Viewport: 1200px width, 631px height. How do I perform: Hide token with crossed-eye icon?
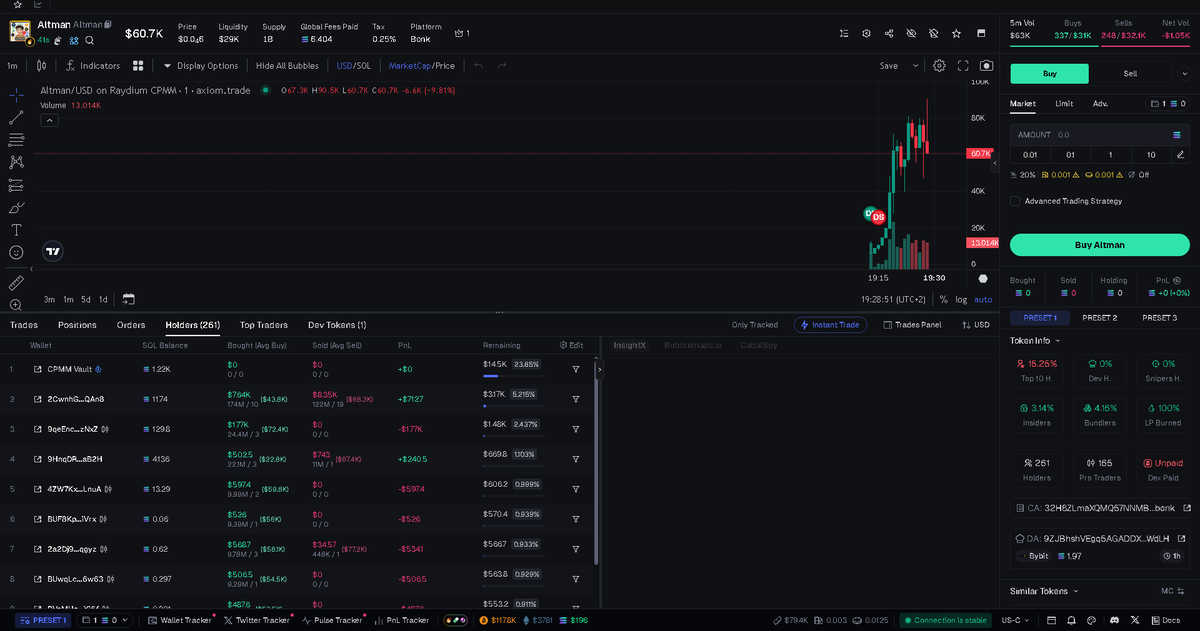pos(911,33)
